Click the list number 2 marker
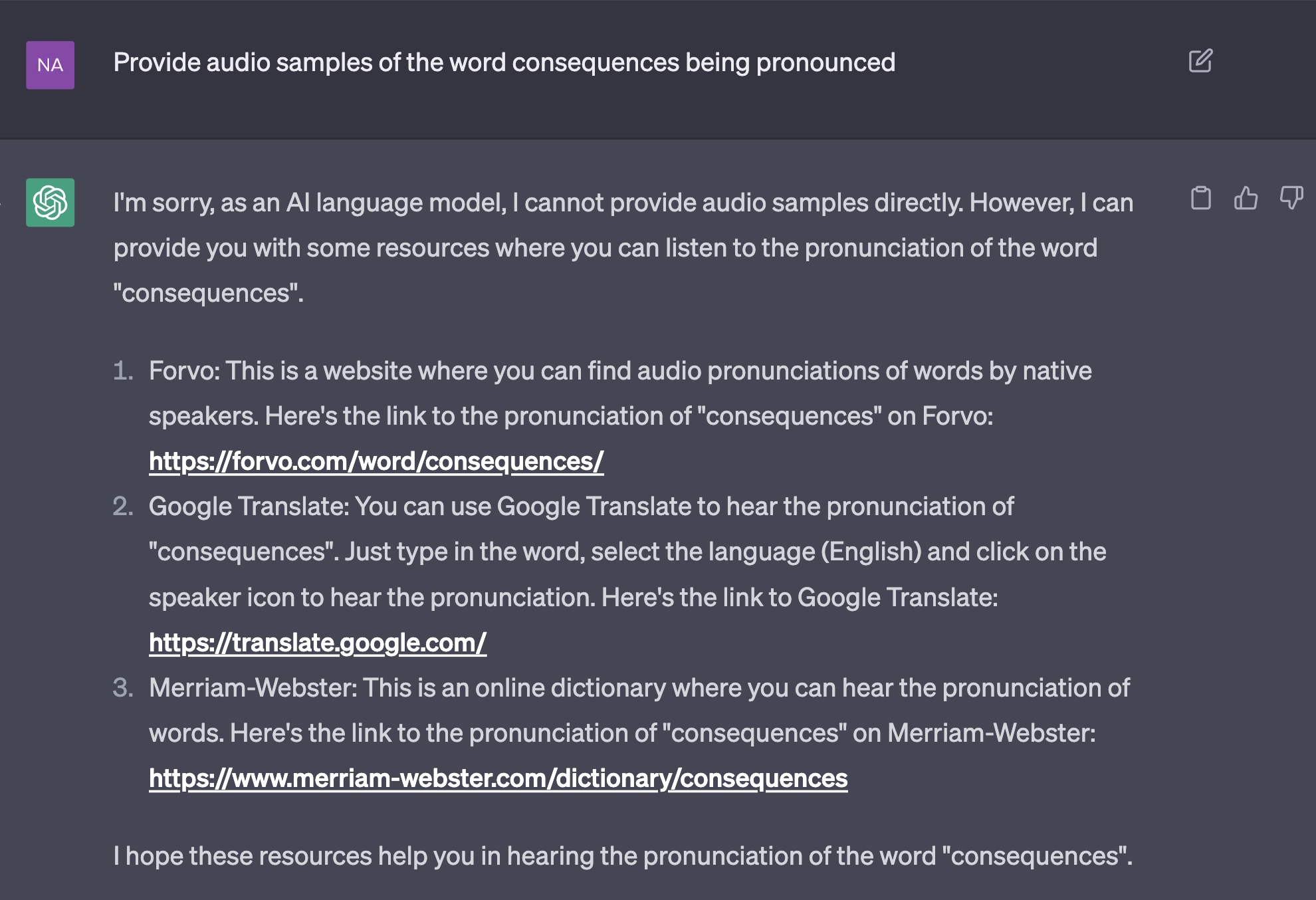This screenshot has width=1316, height=900. (x=124, y=506)
